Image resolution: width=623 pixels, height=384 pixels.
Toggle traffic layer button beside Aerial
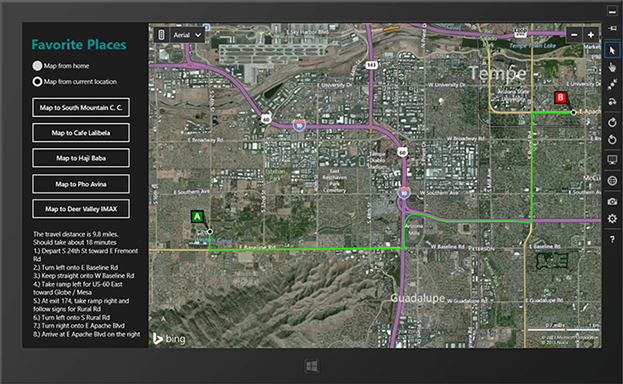pos(161,35)
